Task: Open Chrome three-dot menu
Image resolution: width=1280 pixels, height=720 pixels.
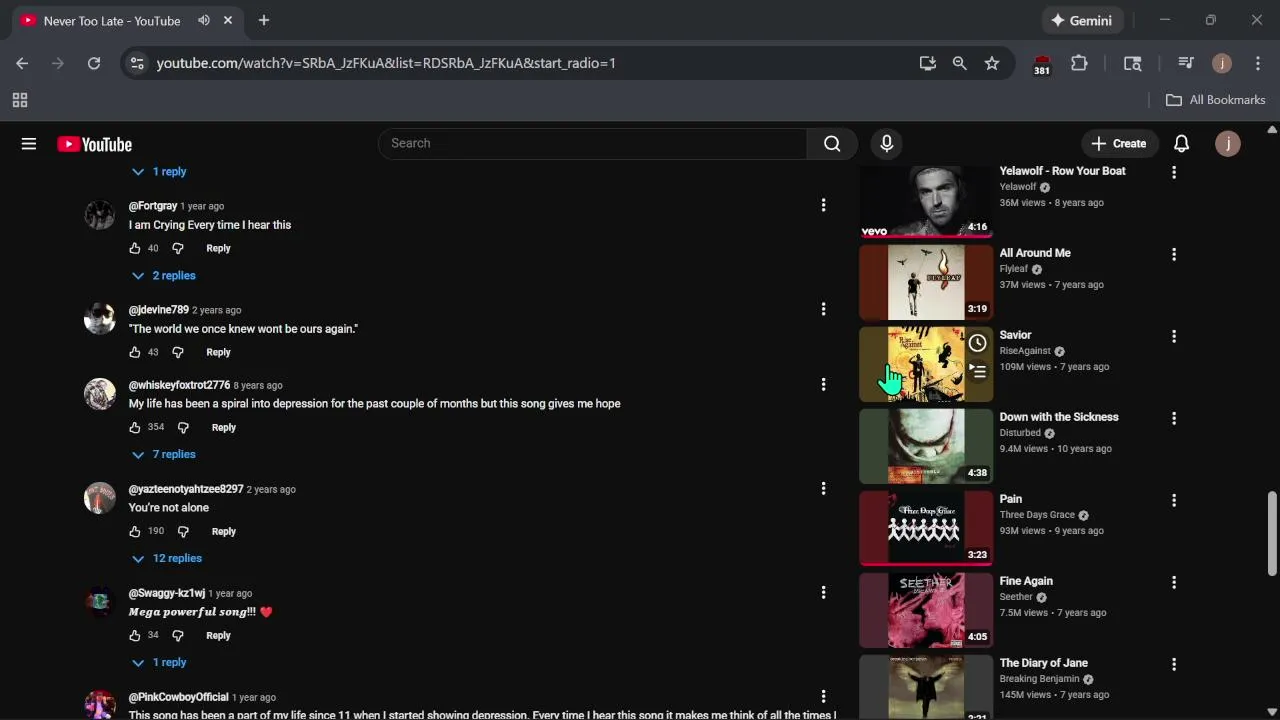Action: coord(1258,63)
